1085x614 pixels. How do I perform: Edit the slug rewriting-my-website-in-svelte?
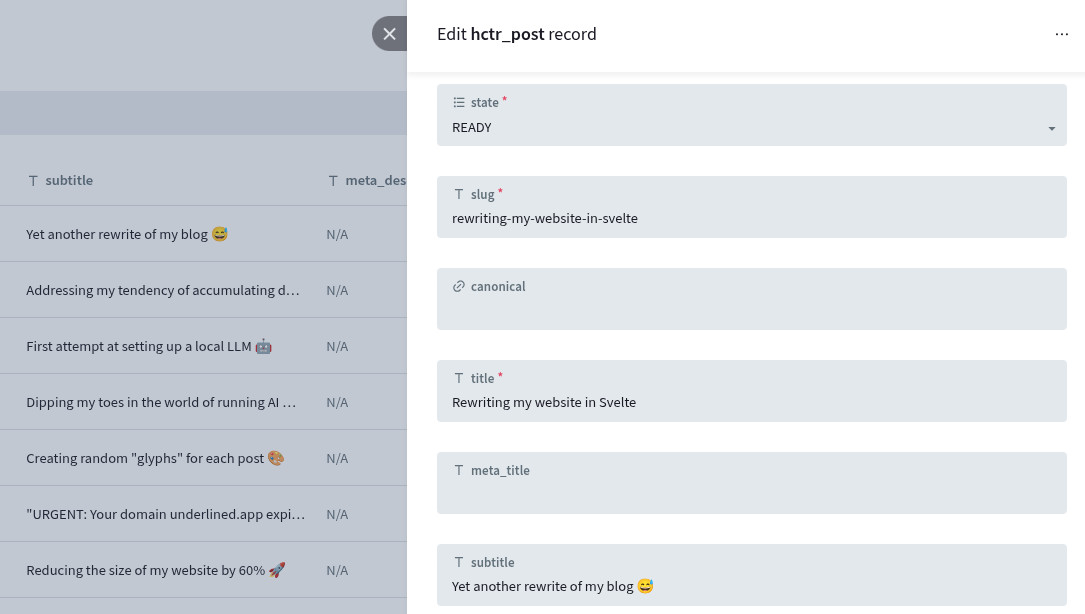[752, 218]
